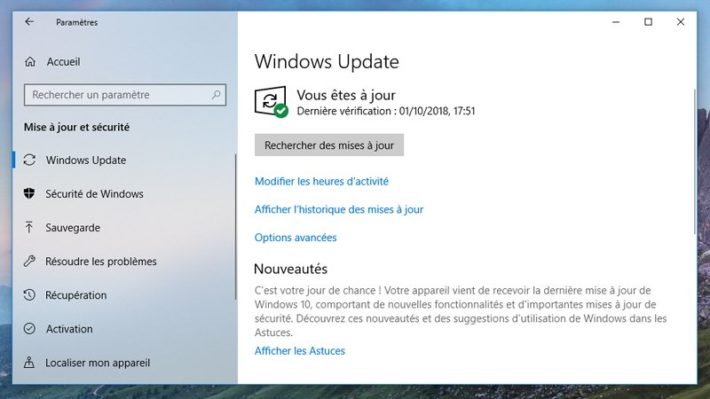Select Récupération in sidebar

76,295
